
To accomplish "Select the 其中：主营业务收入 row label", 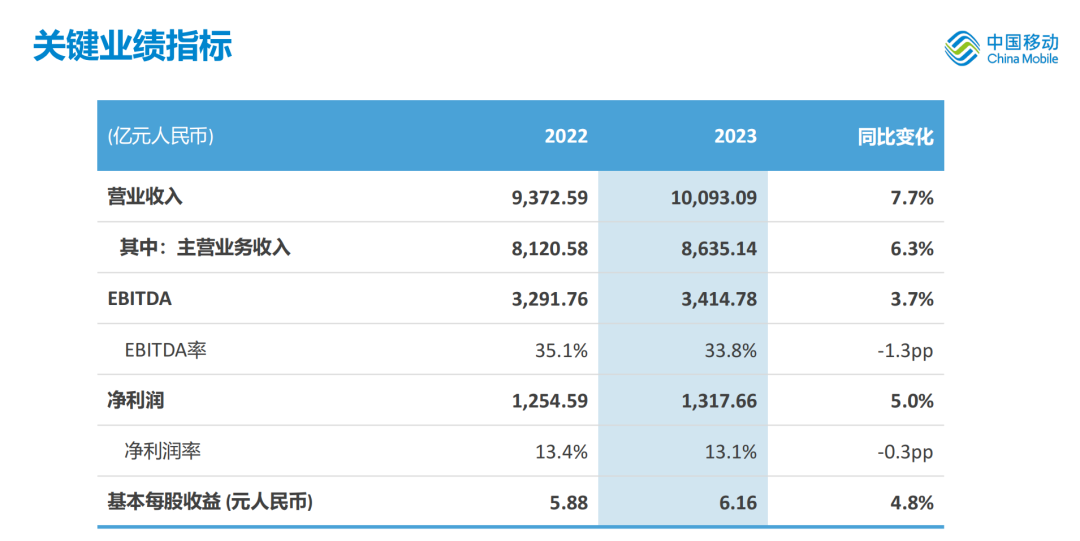I will pos(205,247).
